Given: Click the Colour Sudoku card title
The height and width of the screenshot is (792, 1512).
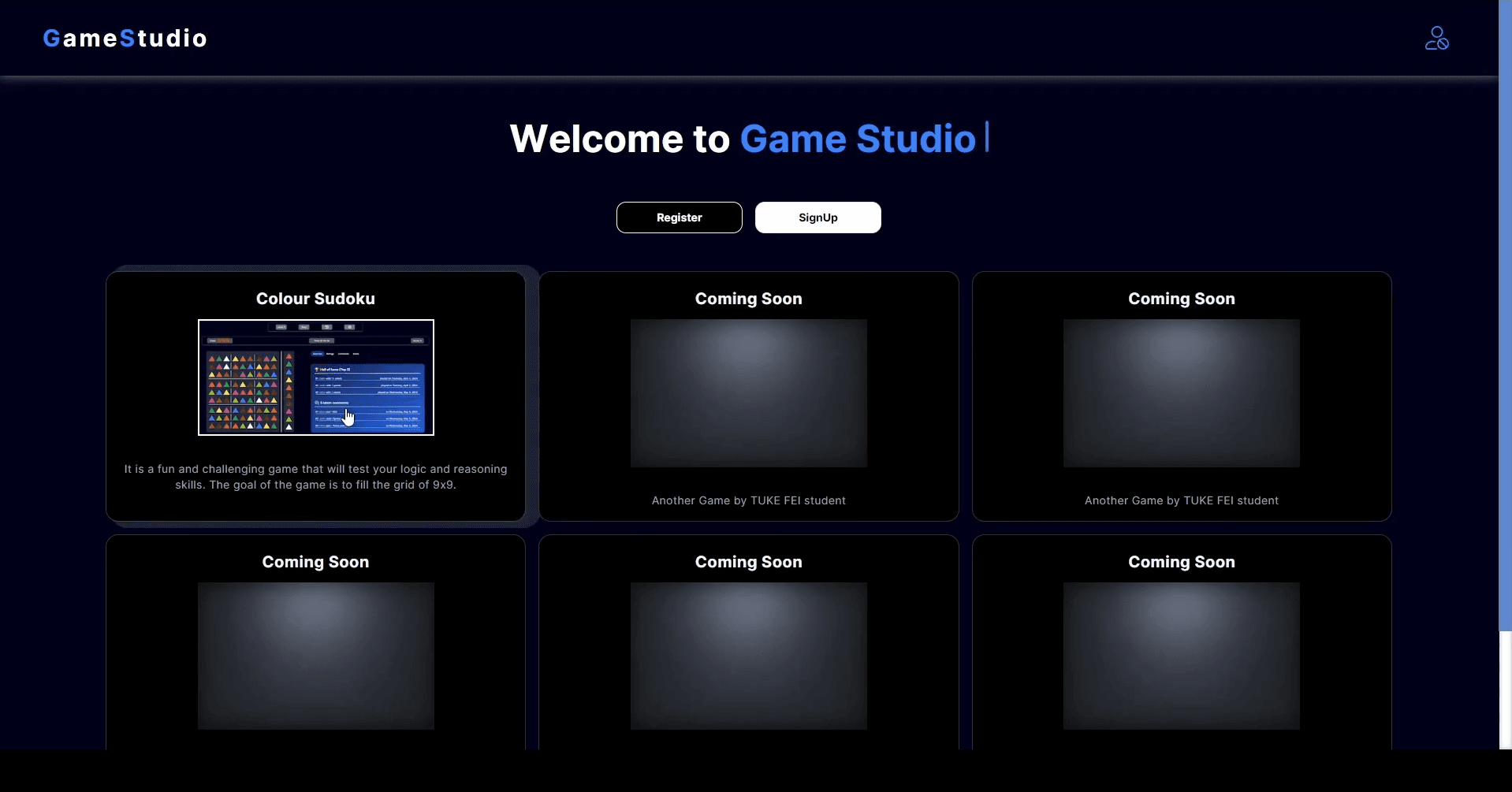Looking at the screenshot, I should click(x=315, y=299).
